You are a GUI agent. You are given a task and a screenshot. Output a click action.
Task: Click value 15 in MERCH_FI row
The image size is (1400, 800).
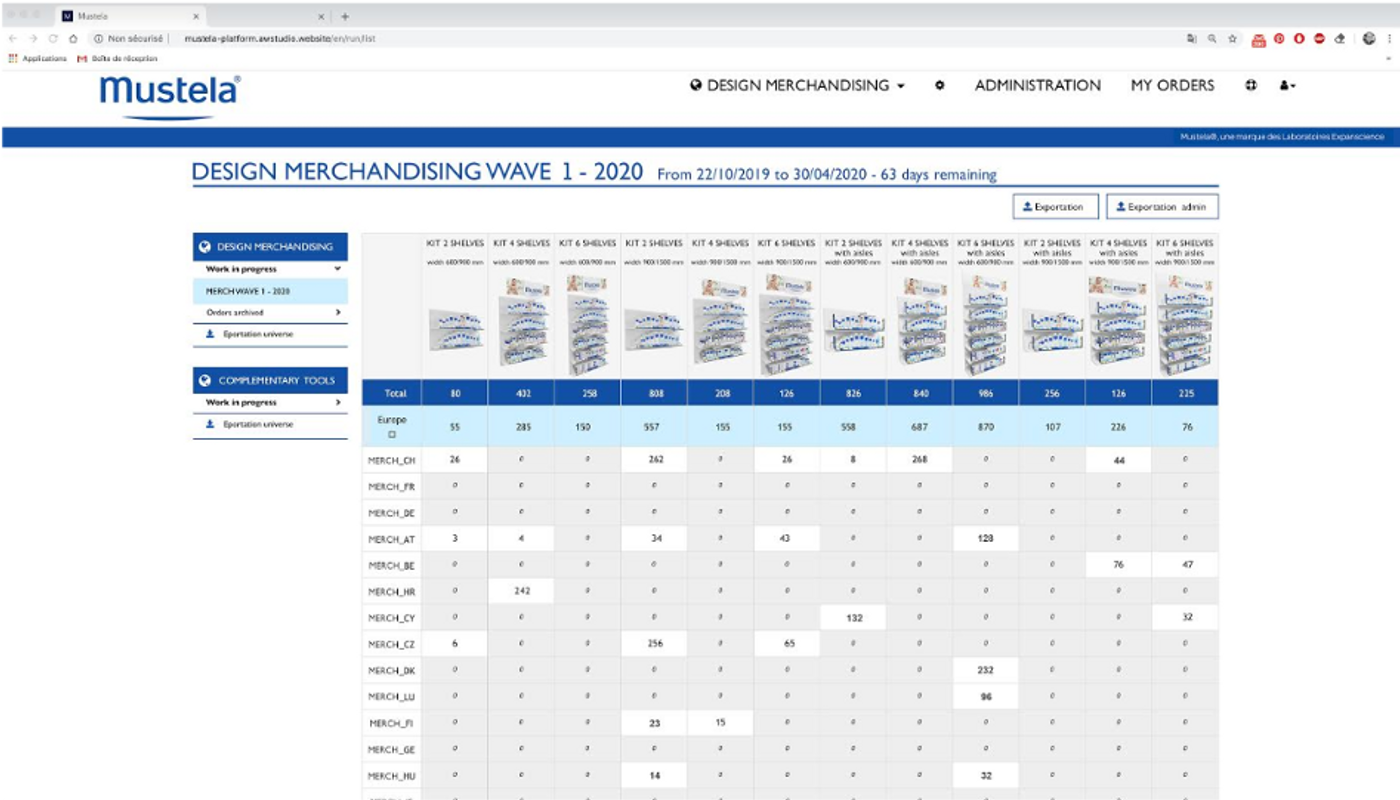(720, 722)
